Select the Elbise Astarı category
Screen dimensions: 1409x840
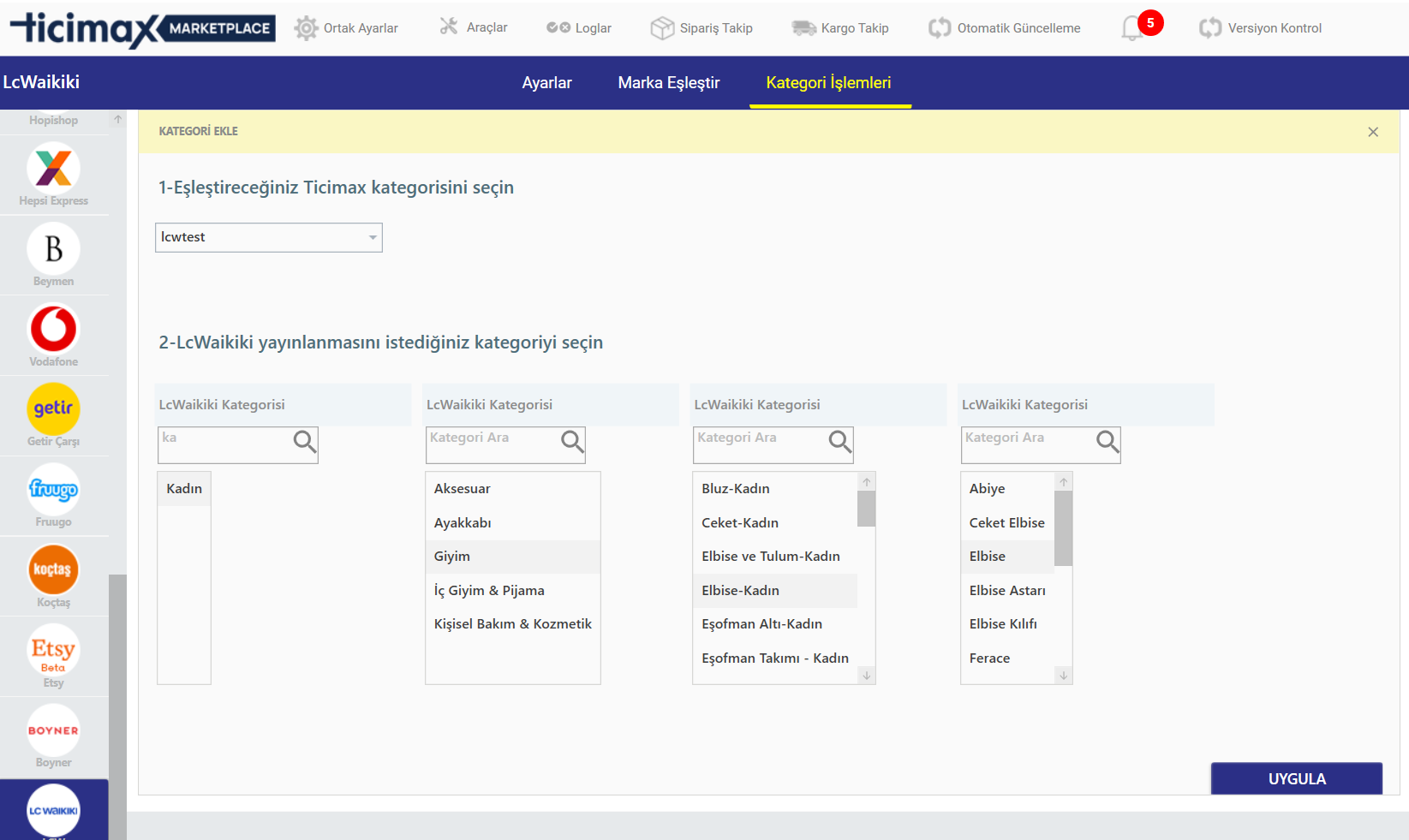(x=1007, y=591)
